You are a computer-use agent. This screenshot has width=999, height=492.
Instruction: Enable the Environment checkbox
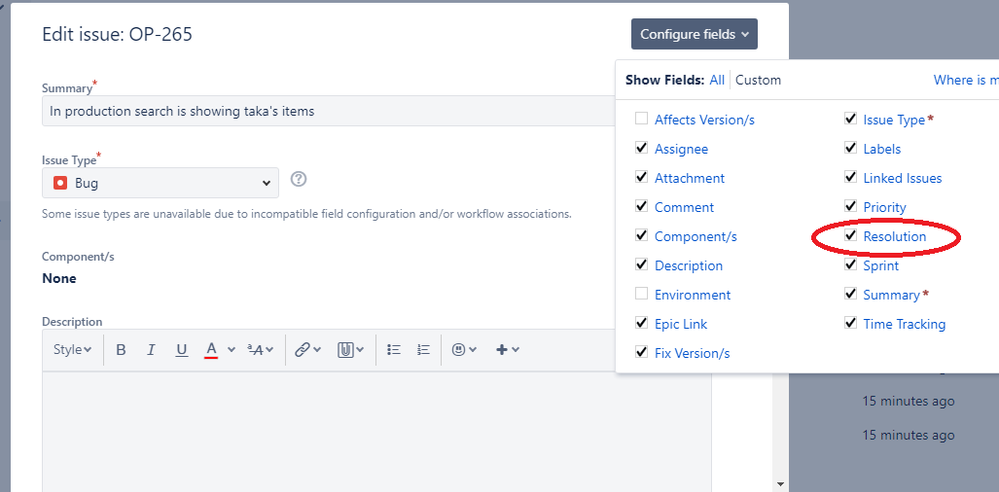point(642,294)
